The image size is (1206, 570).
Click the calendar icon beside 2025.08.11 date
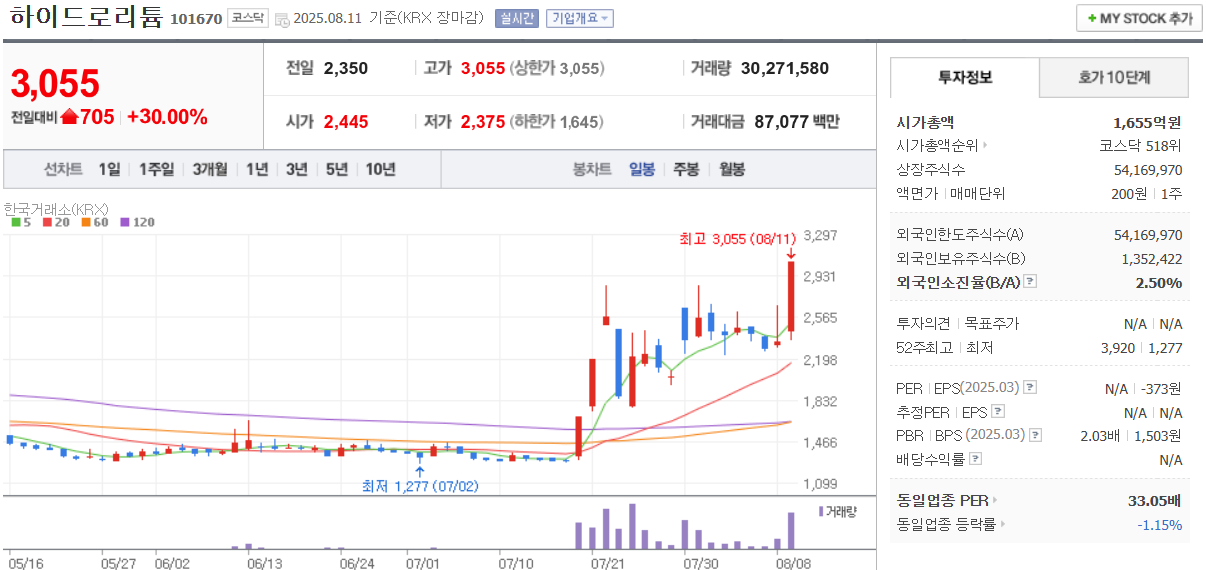coord(282,19)
